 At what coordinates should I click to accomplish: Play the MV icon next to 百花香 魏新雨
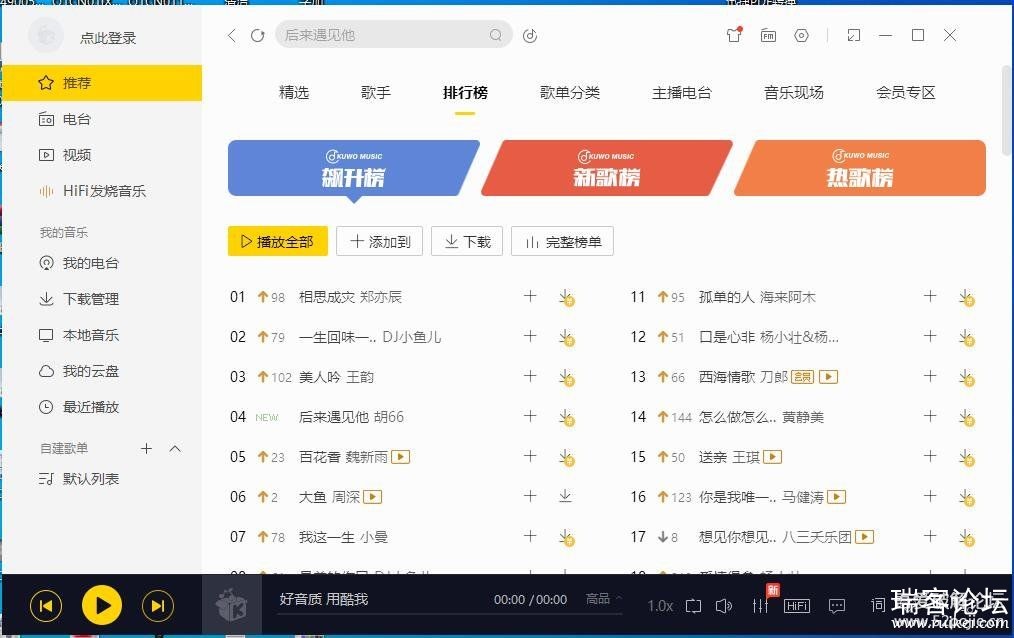400,457
